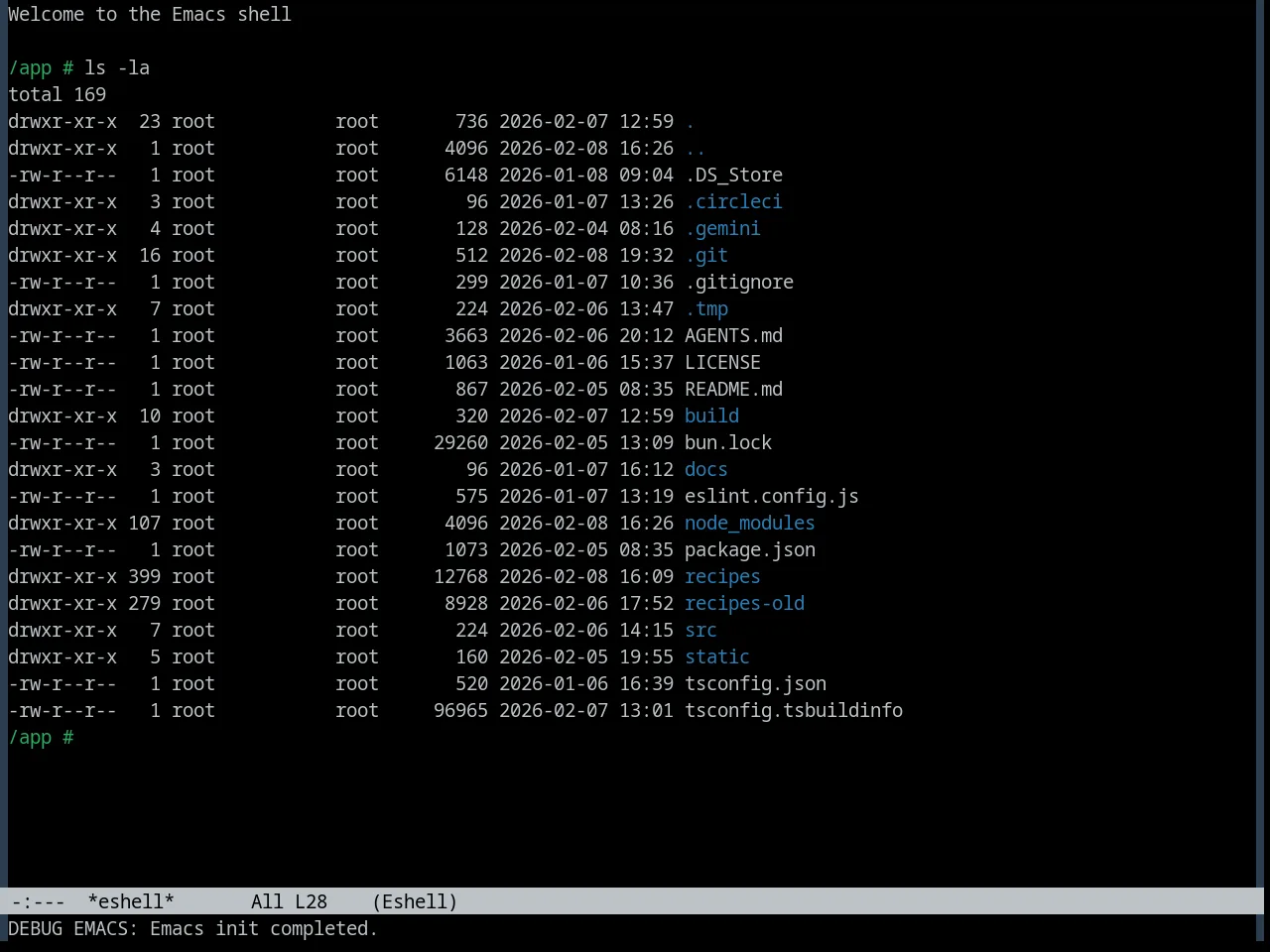Click the 279 link count value
Image resolution: width=1270 pixels, height=952 pixels.
144,603
